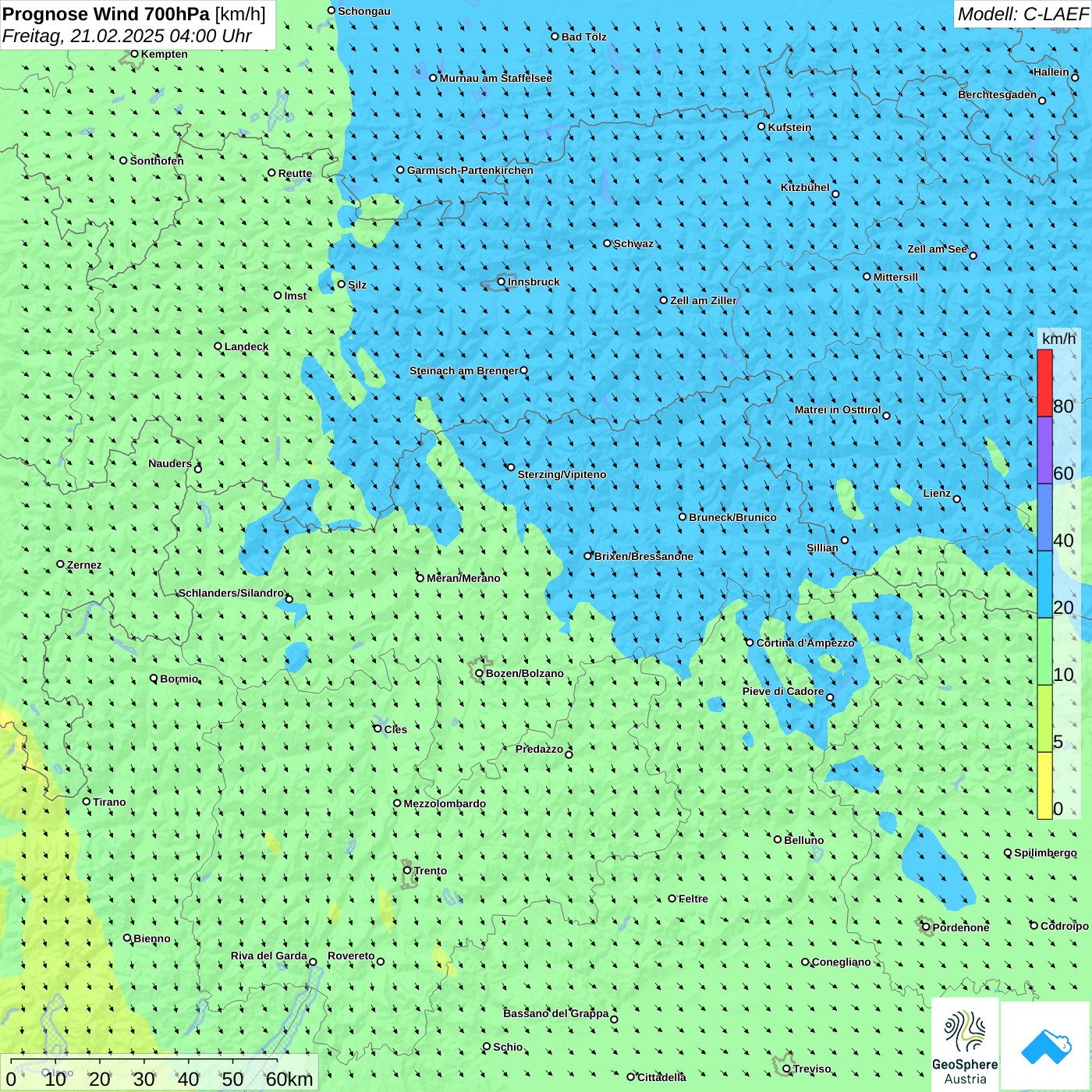Click the Mittersill label
Screen dimensions: 1092x1092
point(895,277)
